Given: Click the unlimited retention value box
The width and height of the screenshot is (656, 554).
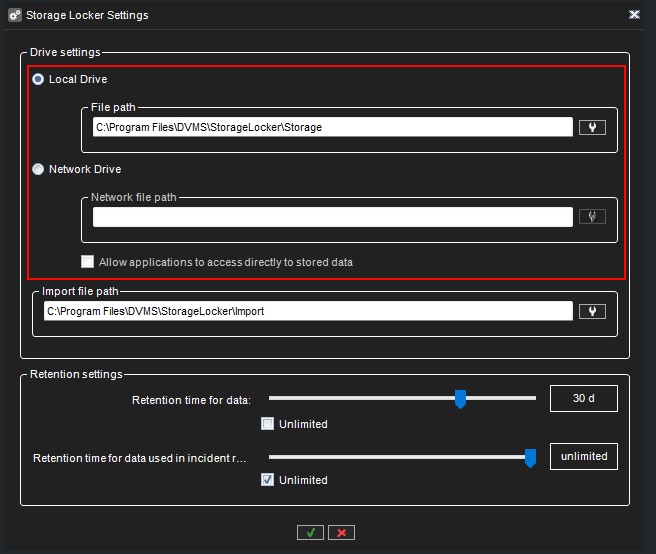Looking at the screenshot, I should pyautogui.click(x=584, y=456).
